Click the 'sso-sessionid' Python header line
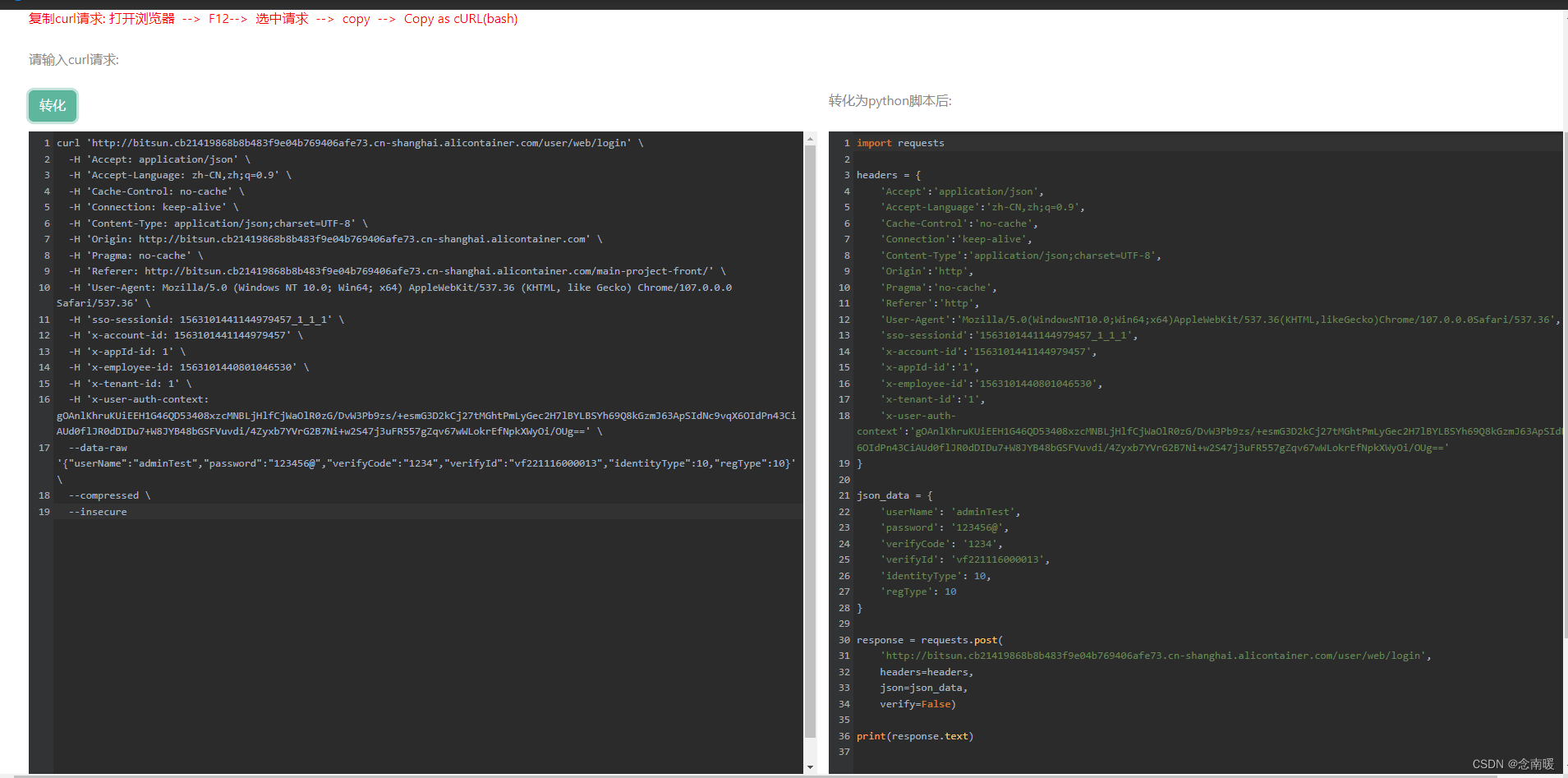 pos(1009,335)
